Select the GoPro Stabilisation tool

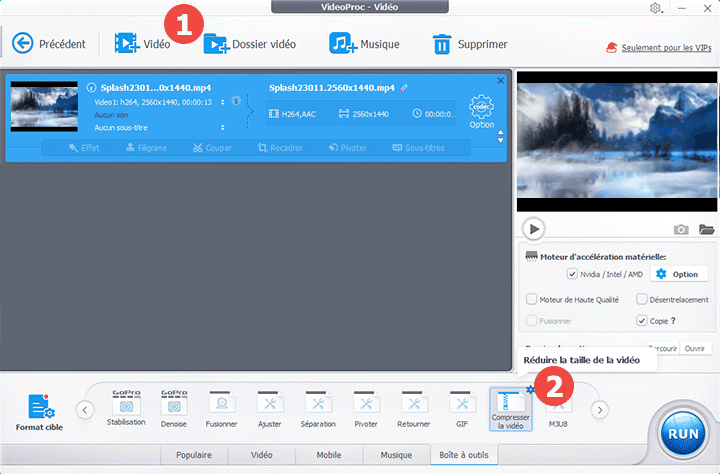pos(126,408)
